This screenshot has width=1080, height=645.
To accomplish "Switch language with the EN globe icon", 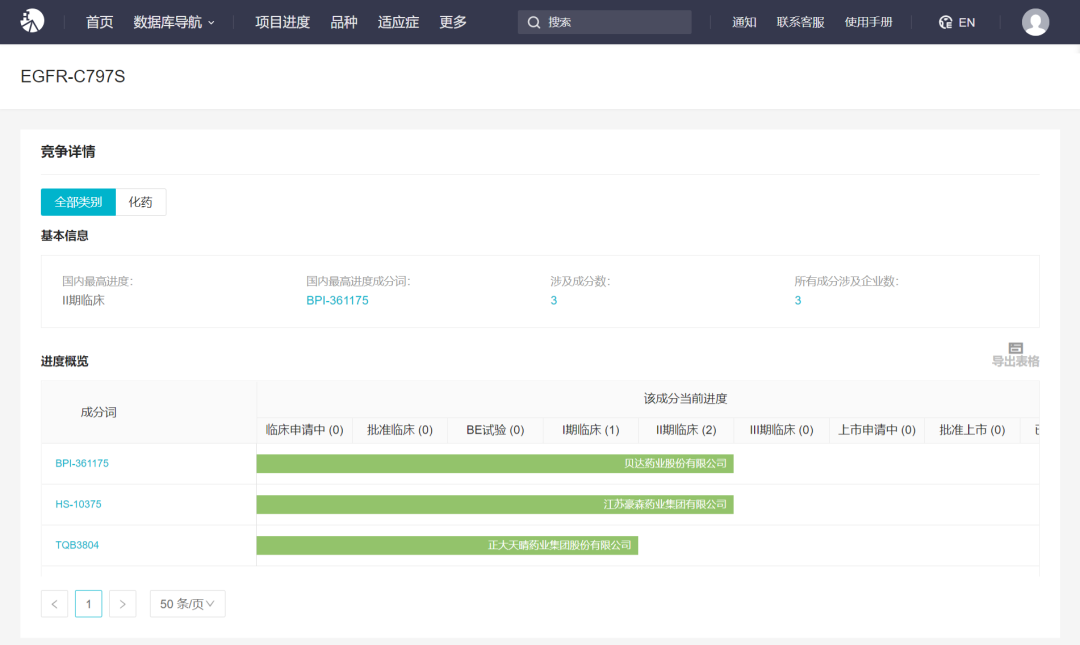I will pos(946,22).
